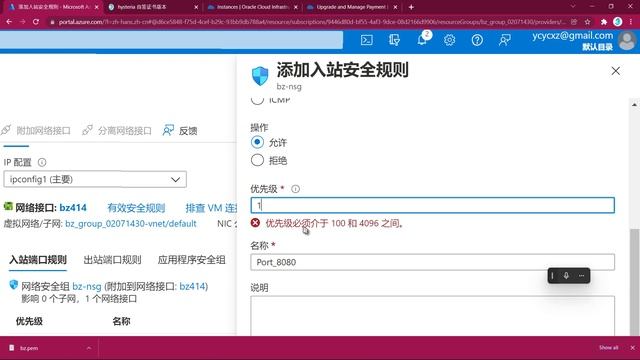This screenshot has width=640, height=360.
Task: Select 允许 action radio button
Action: click(257, 142)
